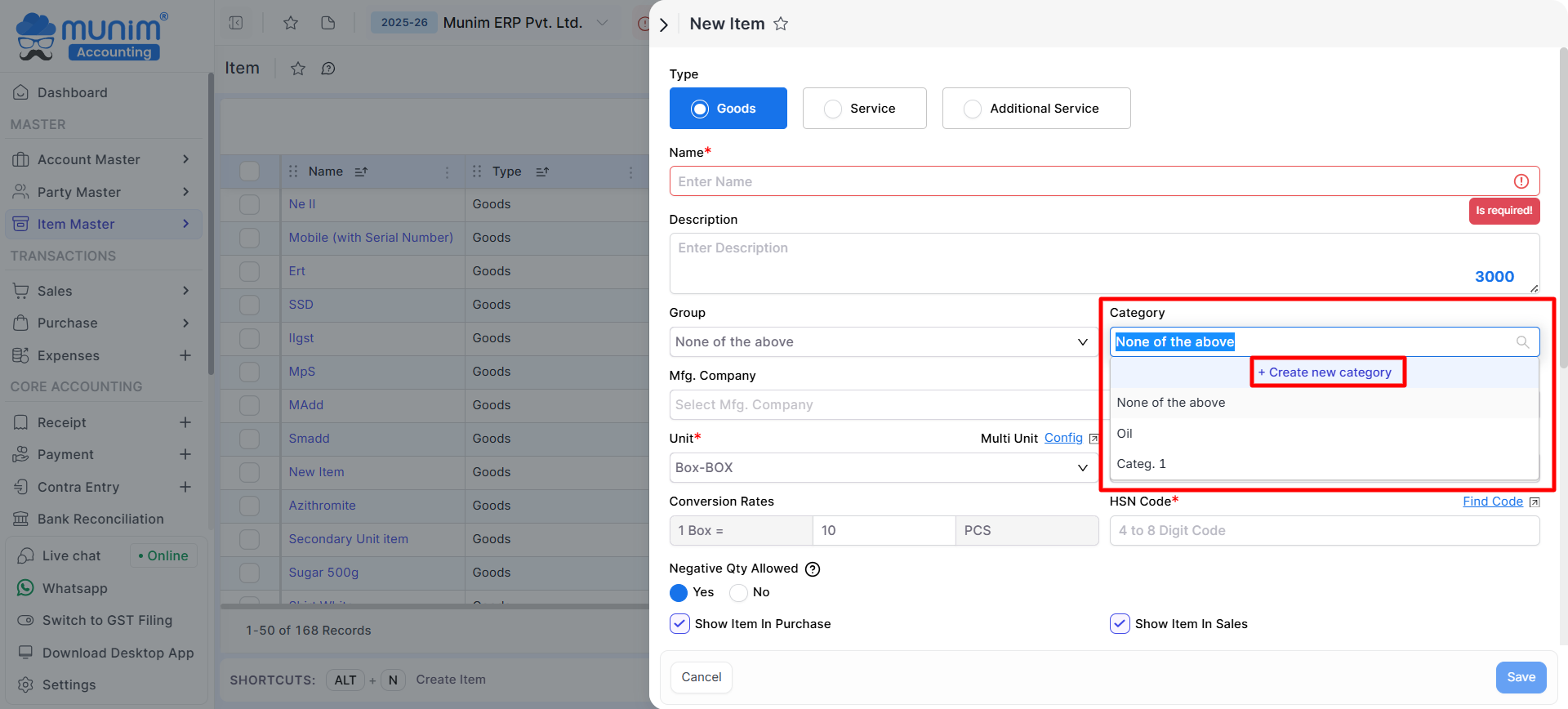
Task: Click the Save button
Action: 1521,677
